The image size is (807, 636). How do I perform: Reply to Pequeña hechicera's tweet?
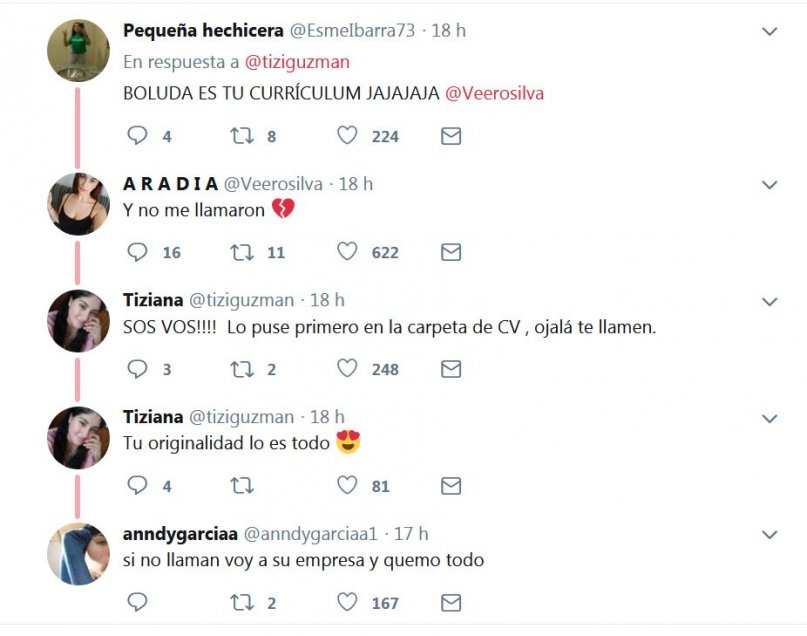(x=138, y=136)
